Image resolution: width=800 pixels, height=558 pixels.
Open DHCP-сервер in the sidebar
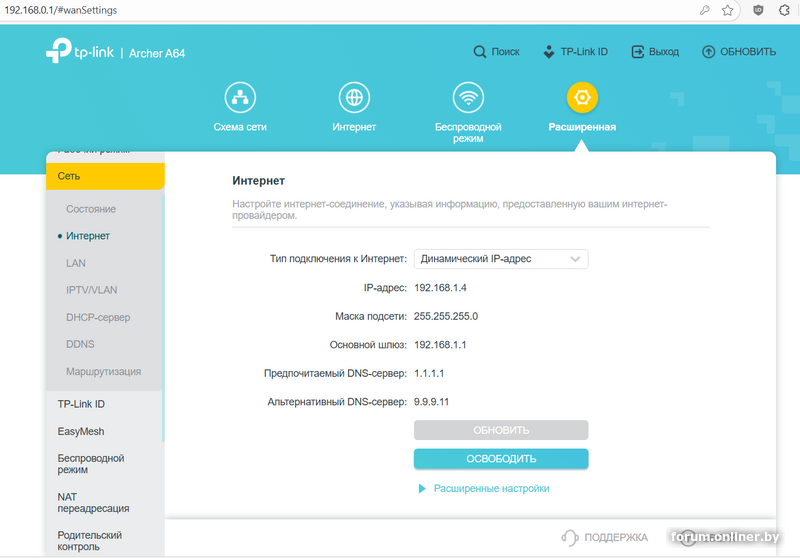coord(98,317)
